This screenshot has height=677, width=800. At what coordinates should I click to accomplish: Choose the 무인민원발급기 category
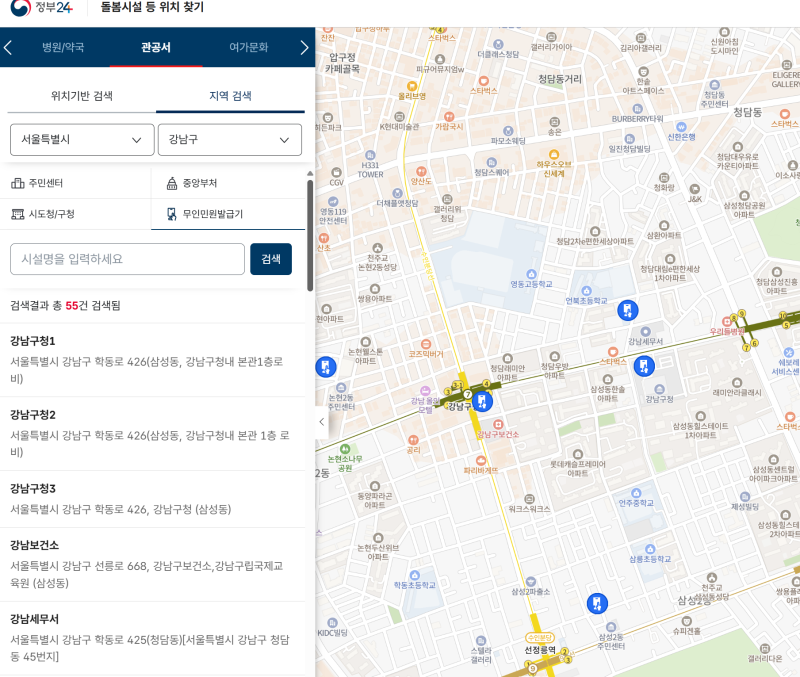click(x=228, y=214)
